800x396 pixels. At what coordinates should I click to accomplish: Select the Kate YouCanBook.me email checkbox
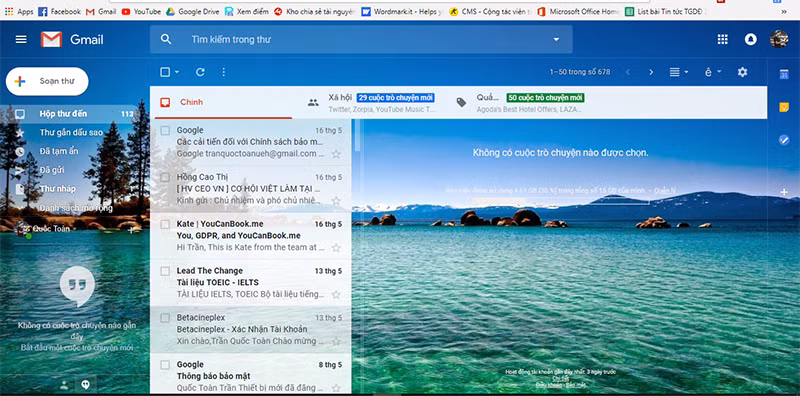[x=165, y=224]
